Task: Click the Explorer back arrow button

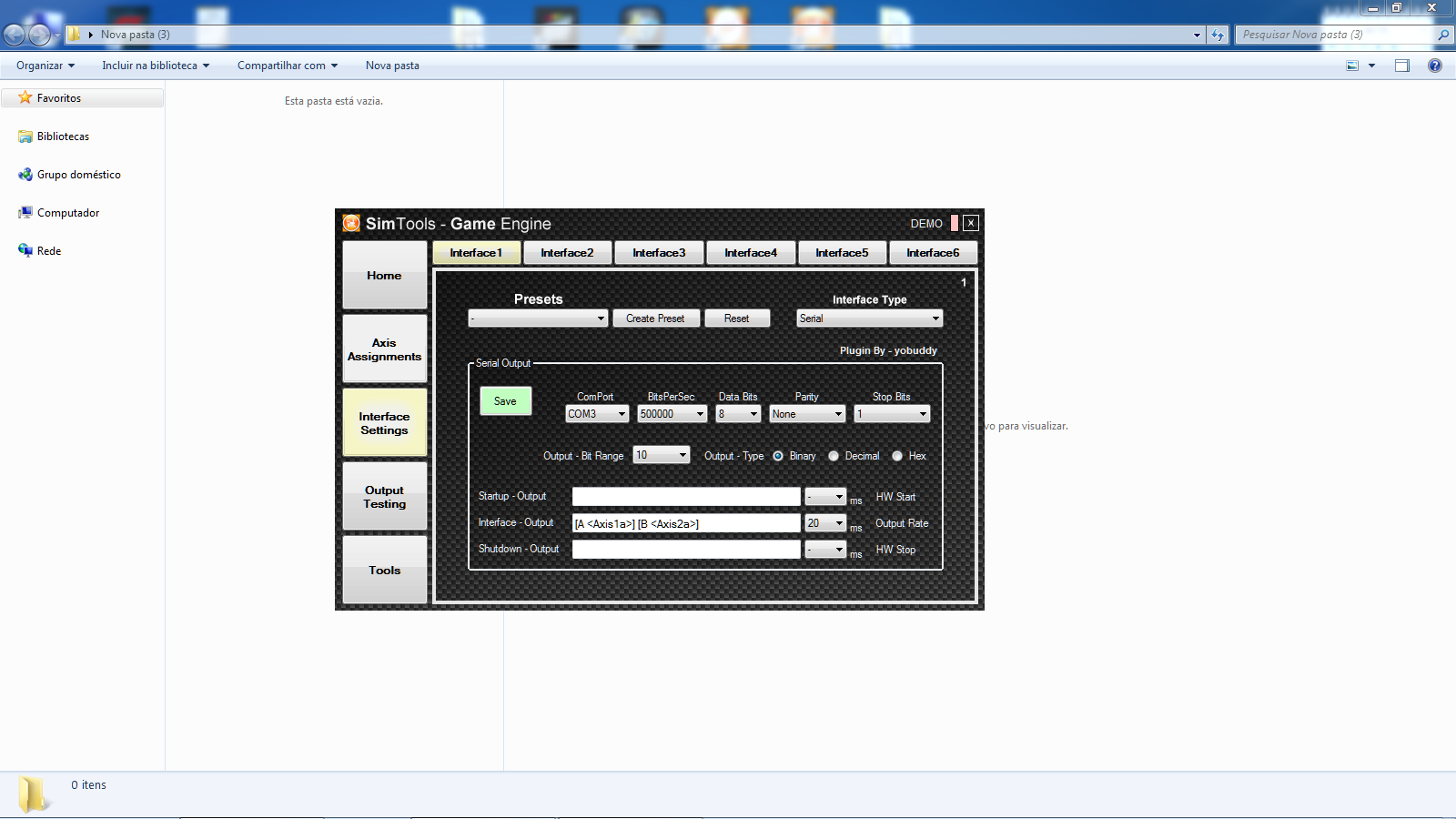Action: click(15, 35)
